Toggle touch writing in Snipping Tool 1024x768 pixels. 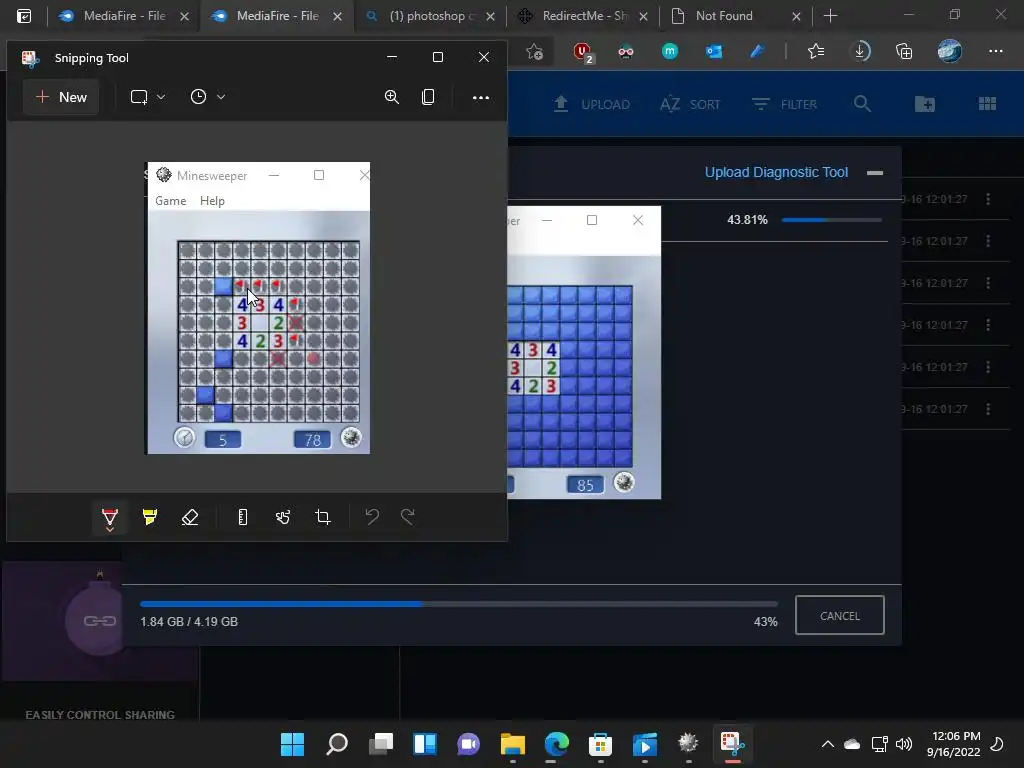(x=283, y=517)
